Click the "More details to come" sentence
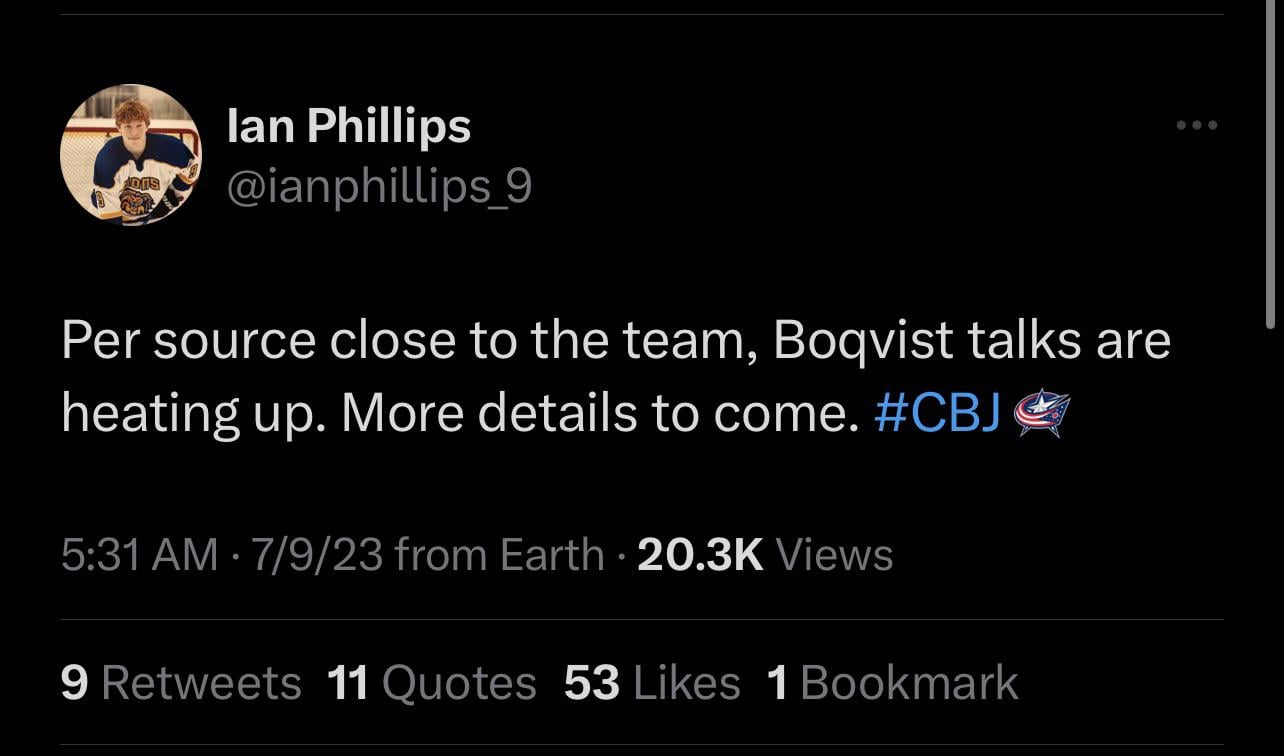The image size is (1284, 756). 600,413
